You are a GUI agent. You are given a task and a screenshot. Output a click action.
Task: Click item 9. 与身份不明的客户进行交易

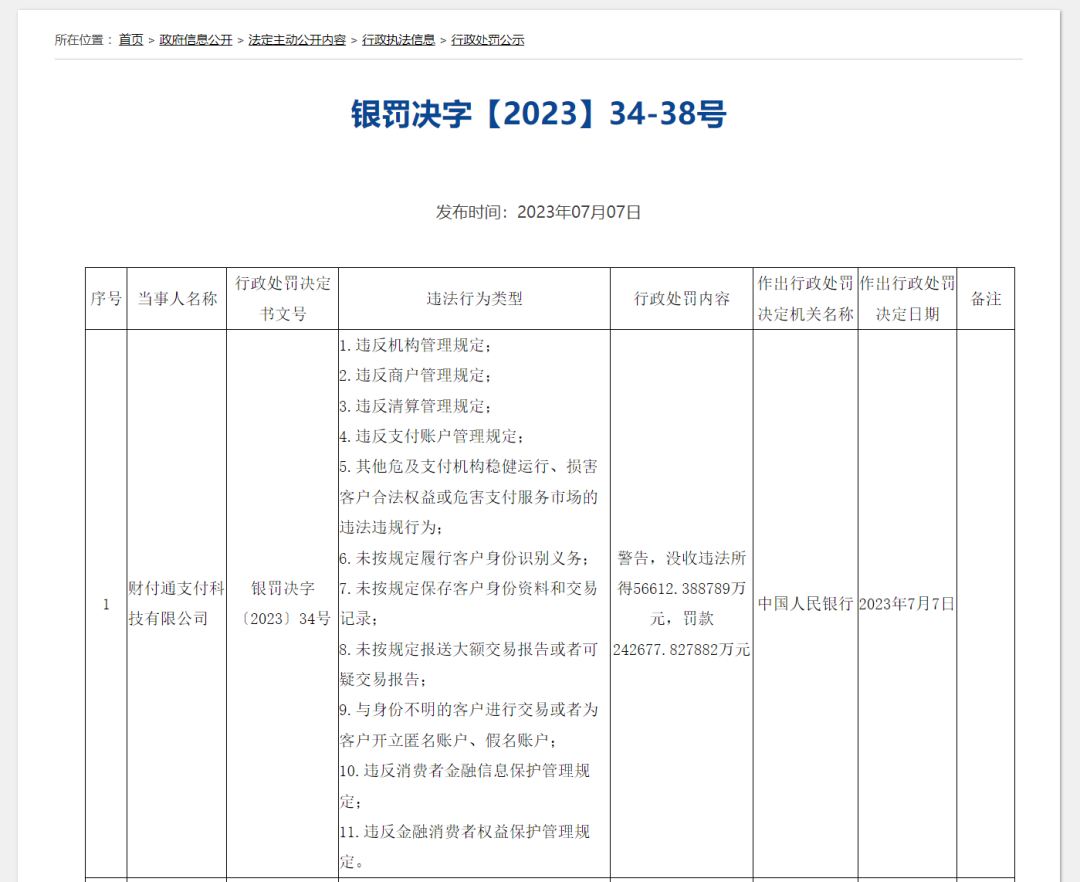pyautogui.click(x=468, y=725)
